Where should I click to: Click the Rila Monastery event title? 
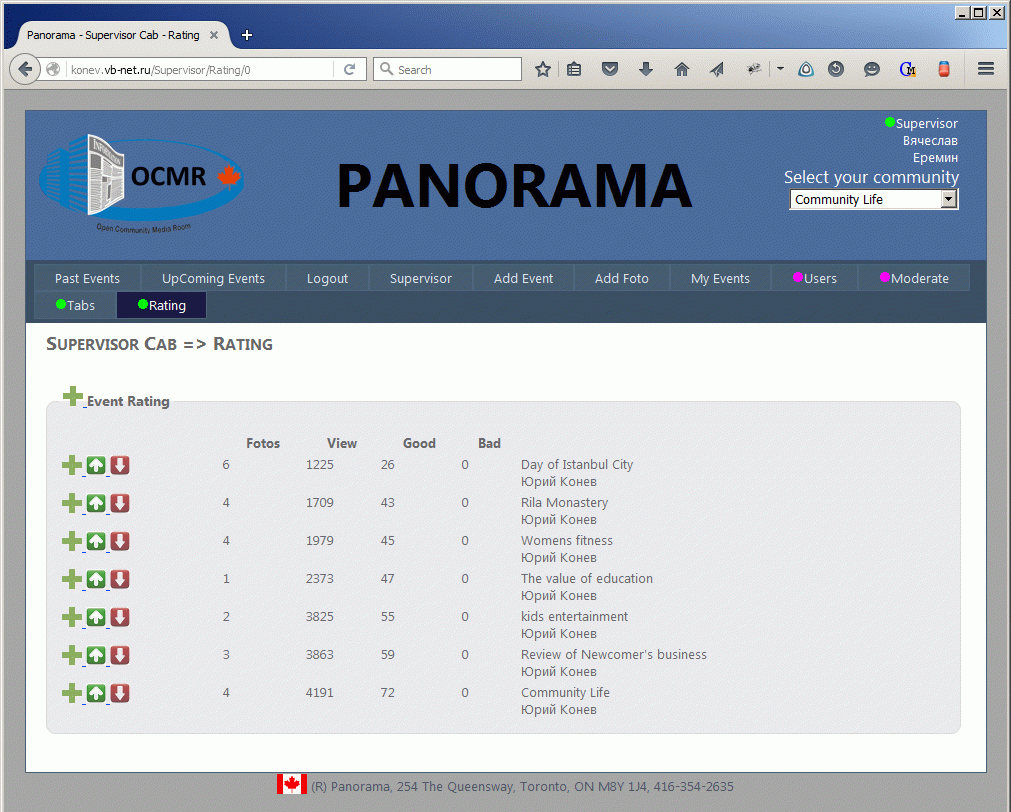[564, 502]
